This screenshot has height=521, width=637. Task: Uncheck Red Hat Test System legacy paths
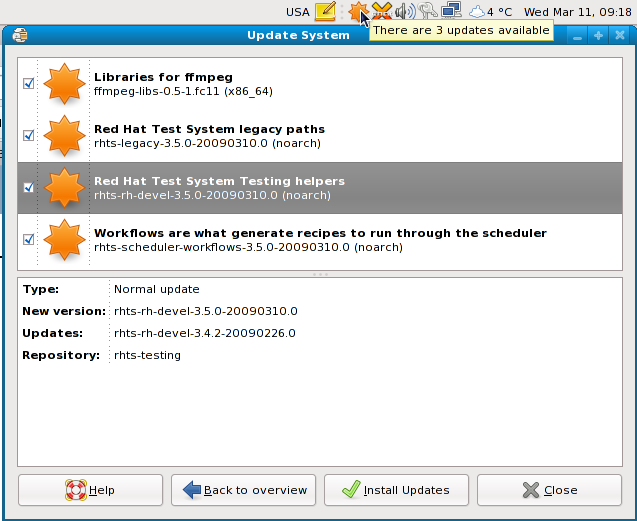point(29,135)
